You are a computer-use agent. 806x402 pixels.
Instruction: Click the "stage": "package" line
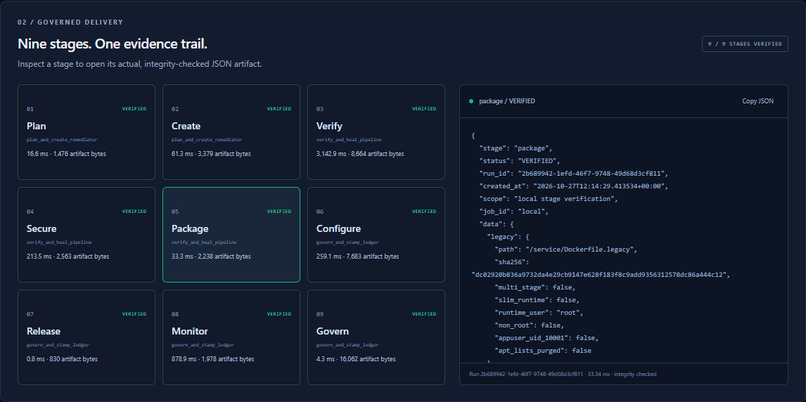pos(516,149)
